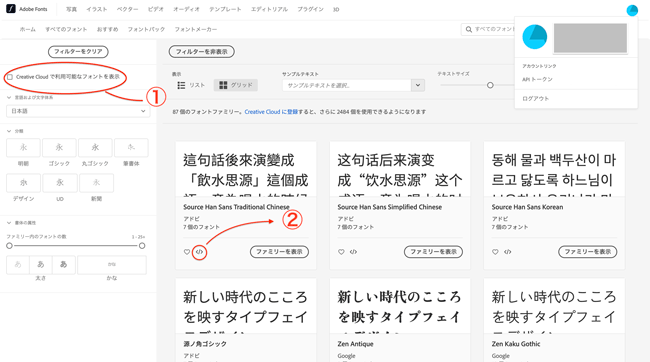The width and height of the screenshot is (650, 362).
Task: Open the イラスト menu item
Action: click(97, 9)
